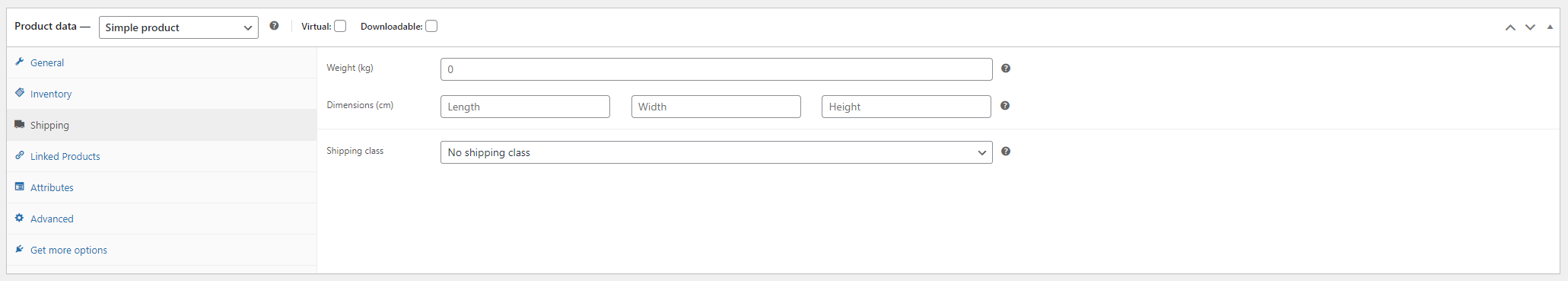Move the Product data panel down
Image resolution: width=1568 pixels, height=281 pixels.
pos(1530,27)
